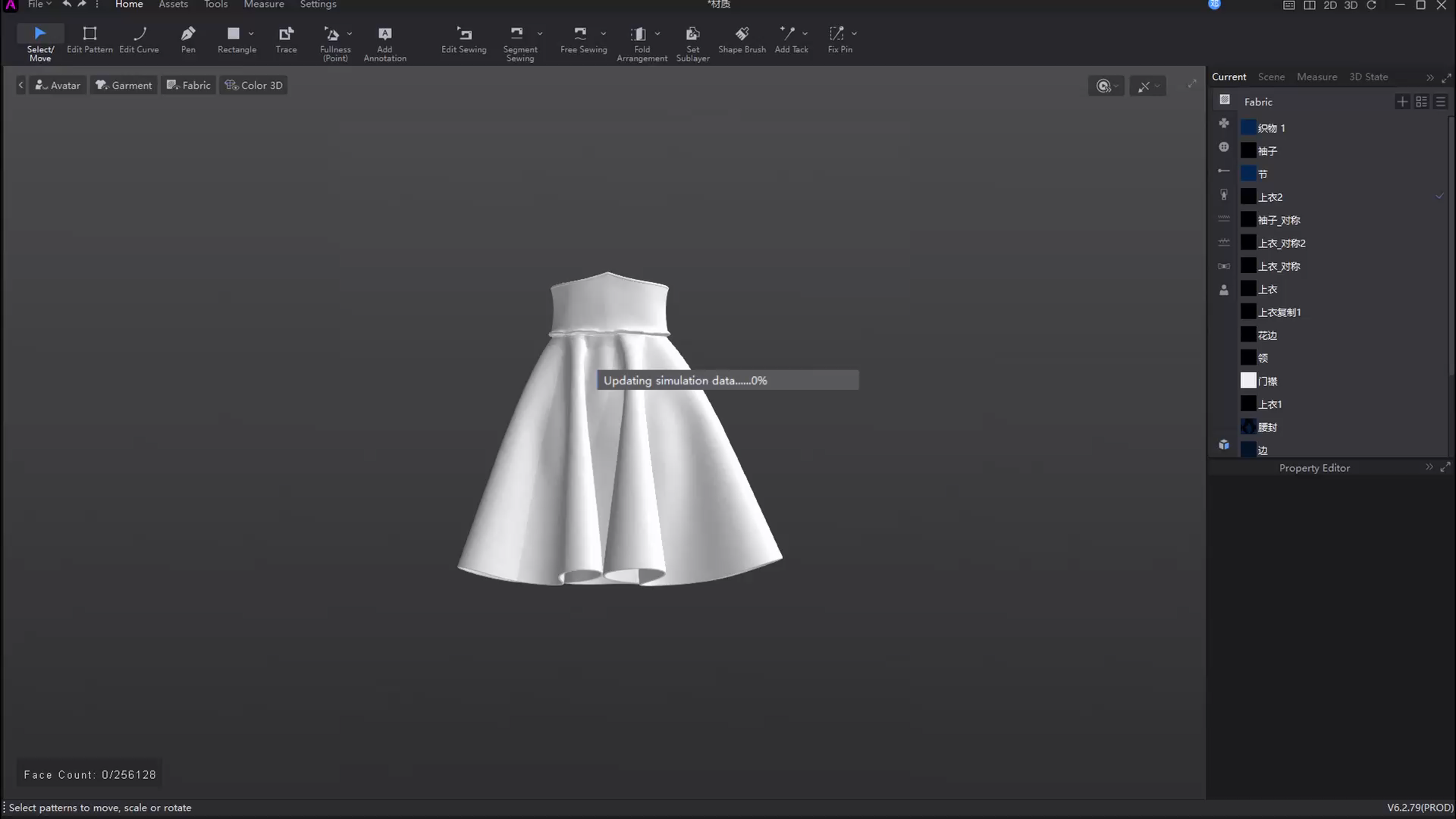Click the Set Sublayer tool
Screen dimensions: 1456x819
tap(693, 43)
